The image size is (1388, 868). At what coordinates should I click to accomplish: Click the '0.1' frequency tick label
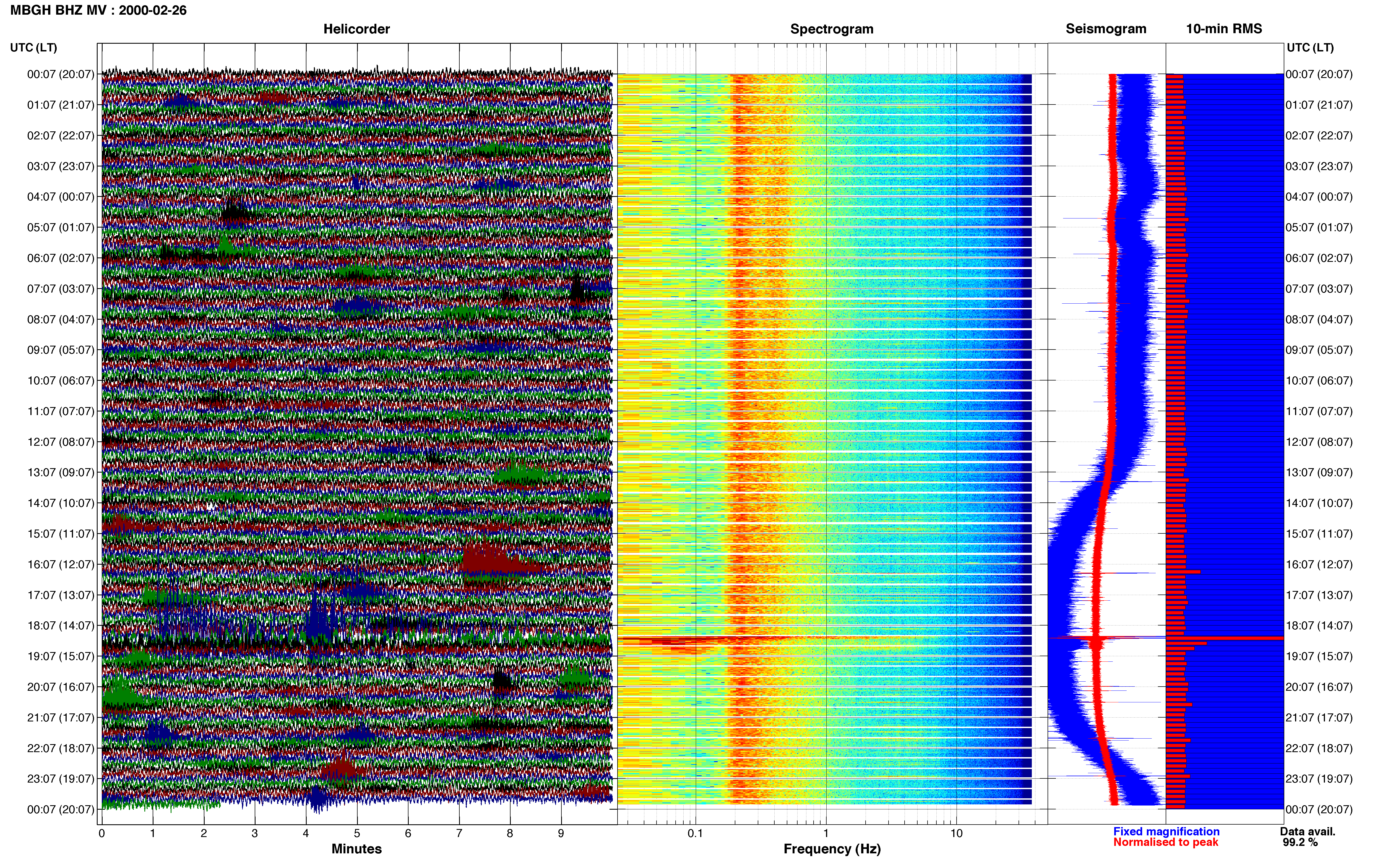(695, 833)
